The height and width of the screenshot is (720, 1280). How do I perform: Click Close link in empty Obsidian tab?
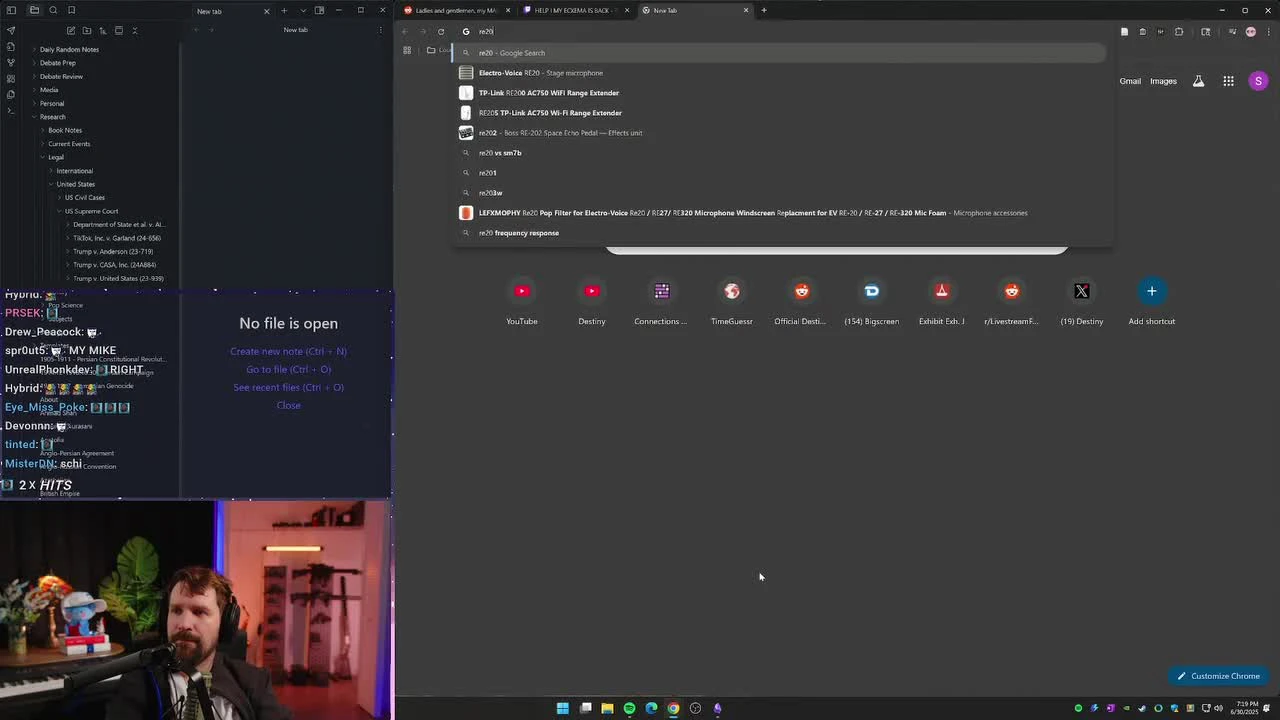(x=288, y=405)
